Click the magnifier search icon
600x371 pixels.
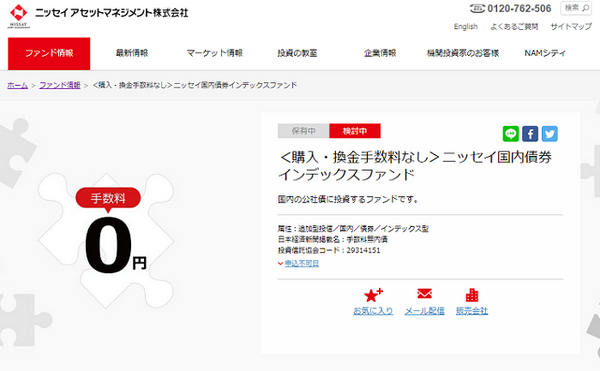point(585,8)
